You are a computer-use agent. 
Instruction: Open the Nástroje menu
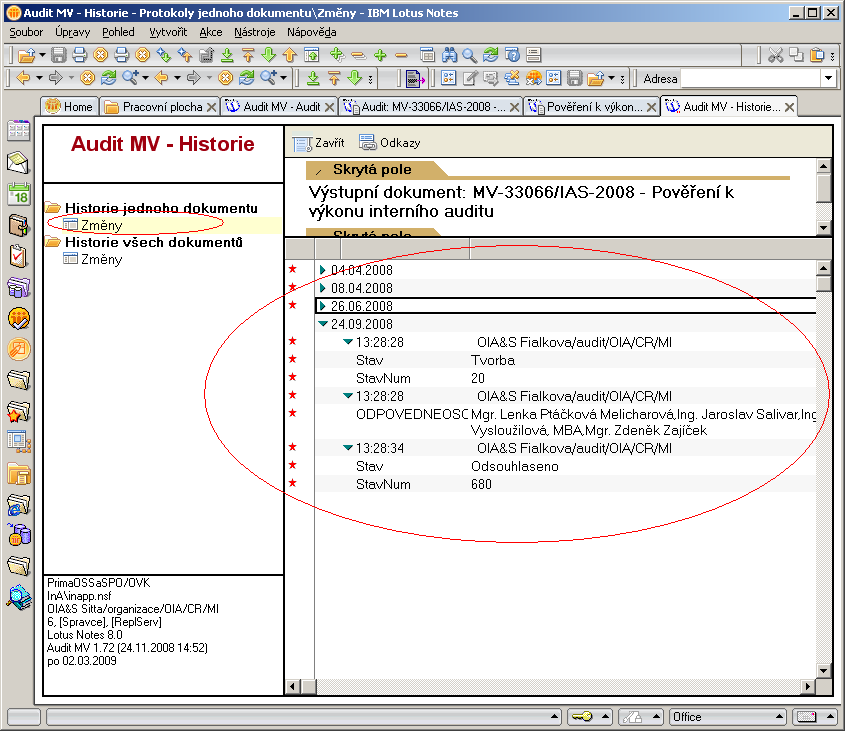(254, 32)
